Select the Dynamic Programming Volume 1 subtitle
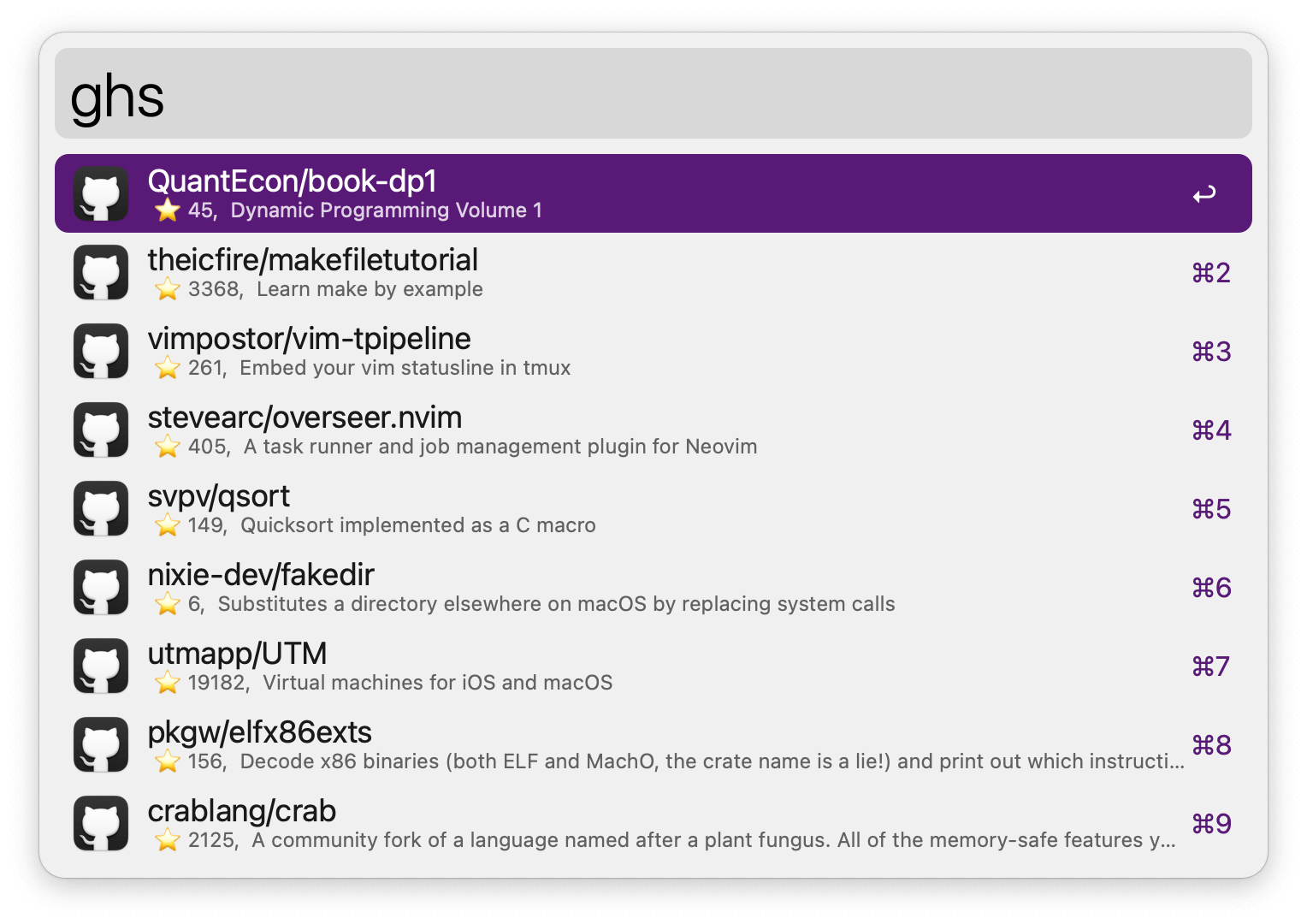This screenshot has width=1307, height=924. (x=387, y=210)
